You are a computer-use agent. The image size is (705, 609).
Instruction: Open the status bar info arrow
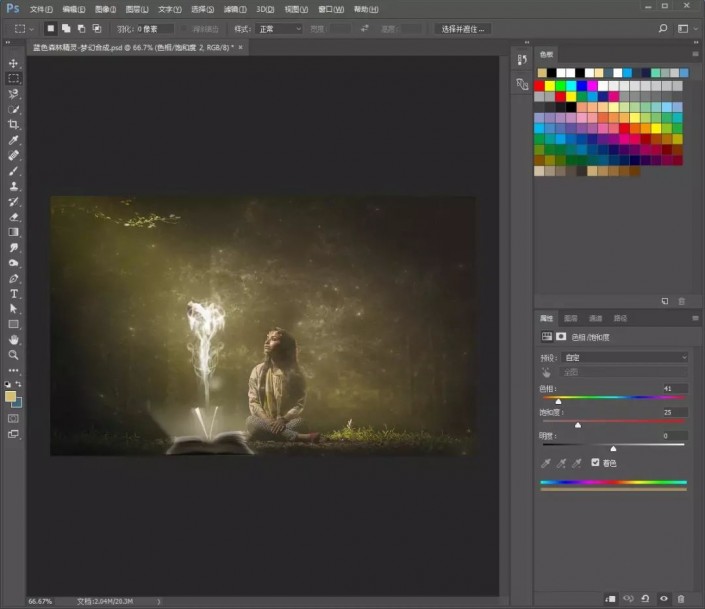(x=159, y=601)
